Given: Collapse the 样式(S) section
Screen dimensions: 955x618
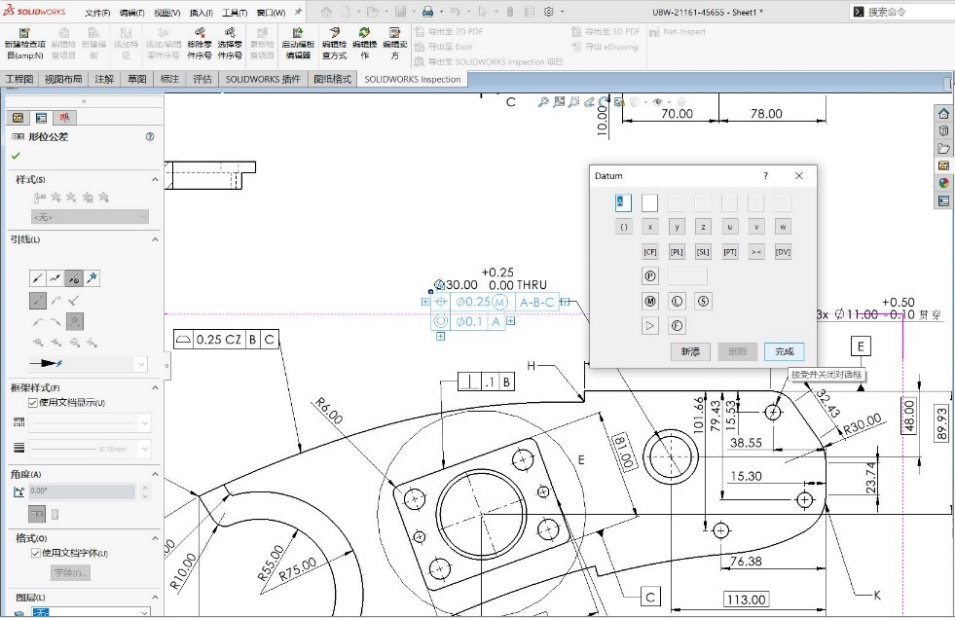Looking at the screenshot, I should (155, 179).
